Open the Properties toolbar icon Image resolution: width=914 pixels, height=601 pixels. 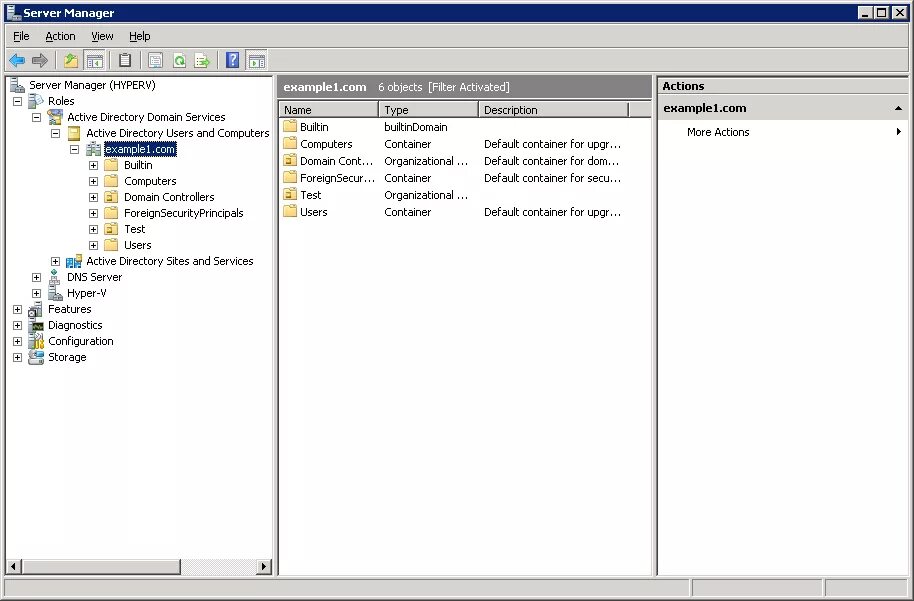(155, 60)
